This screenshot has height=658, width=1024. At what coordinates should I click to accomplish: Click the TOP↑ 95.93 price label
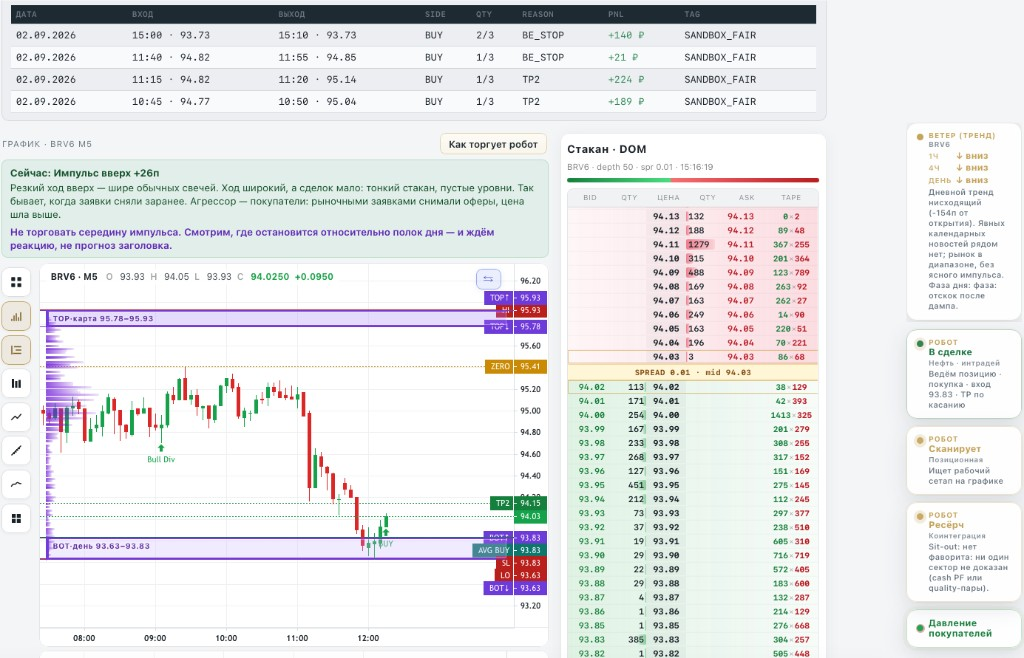pyautogui.click(x=516, y=298)
